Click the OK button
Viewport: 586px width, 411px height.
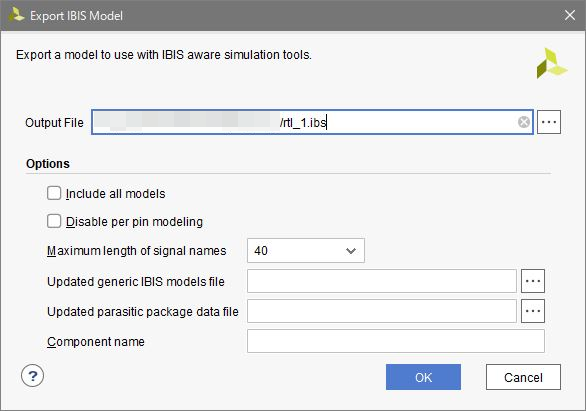(x=423, y=377)
